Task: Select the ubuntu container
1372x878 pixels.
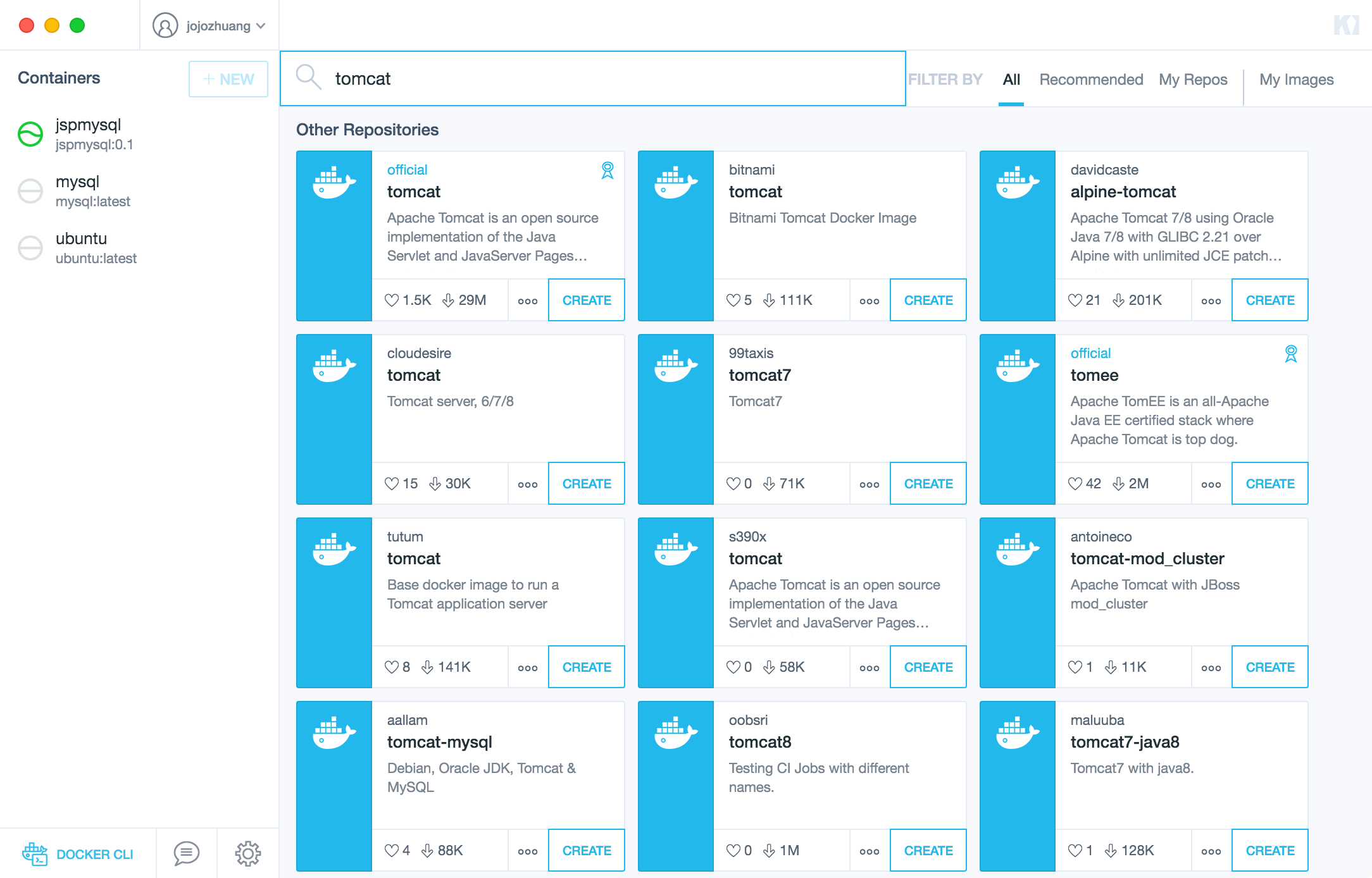Action: (x=139, y=248)
